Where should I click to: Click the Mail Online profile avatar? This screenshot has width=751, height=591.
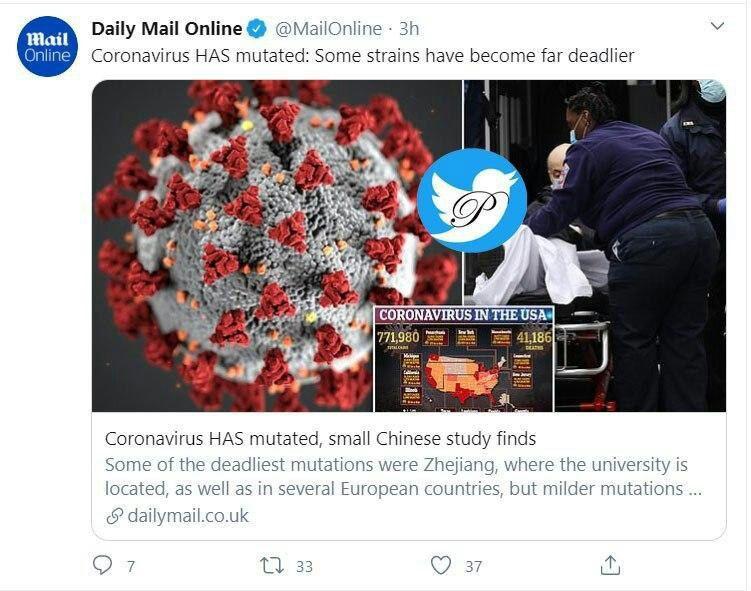[47, 46]
